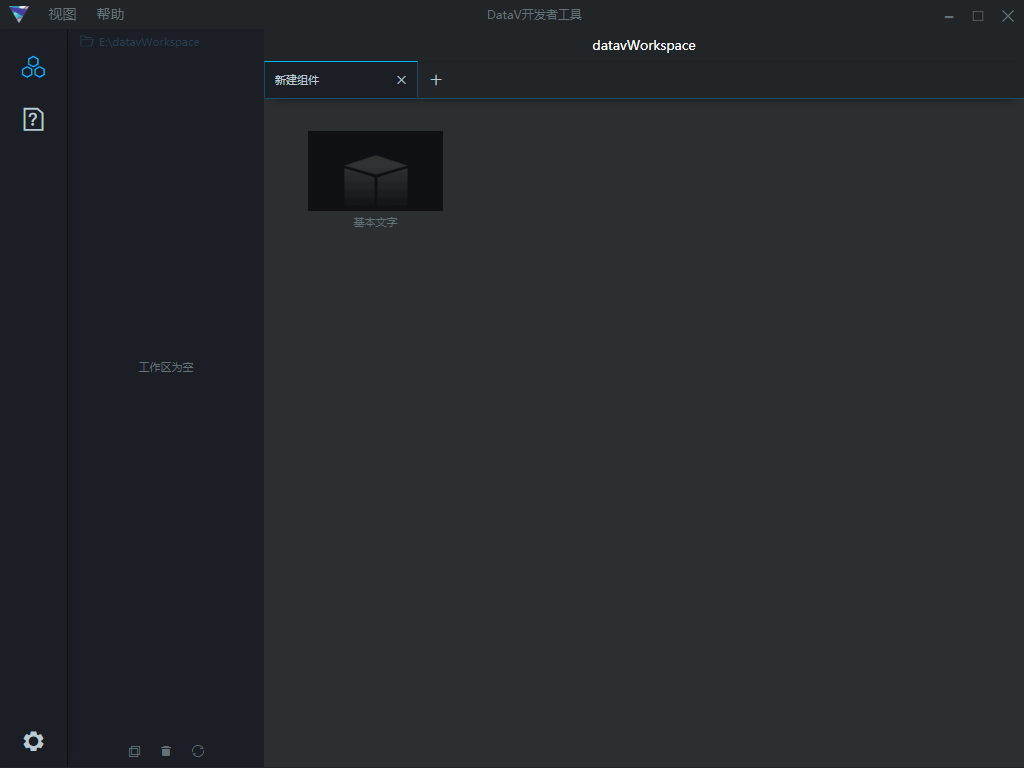Close the DataV developer tool window

click(1008, 16)
